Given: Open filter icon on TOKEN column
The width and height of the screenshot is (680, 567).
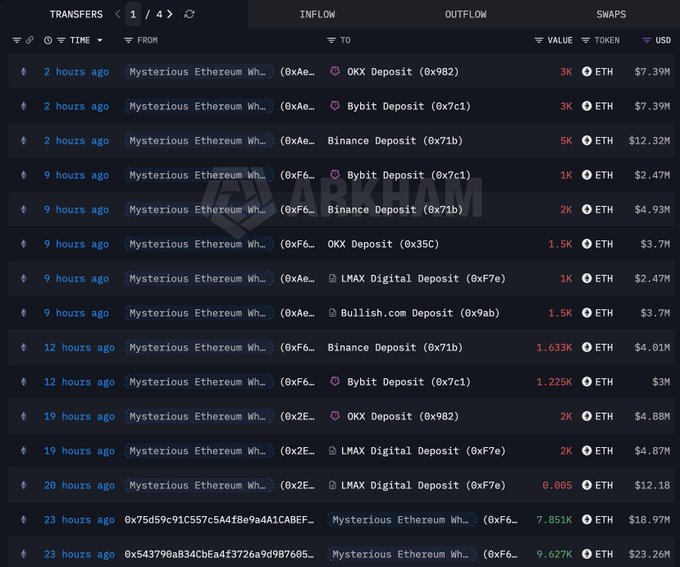Looking at the screenshot, I should point(586,40).
